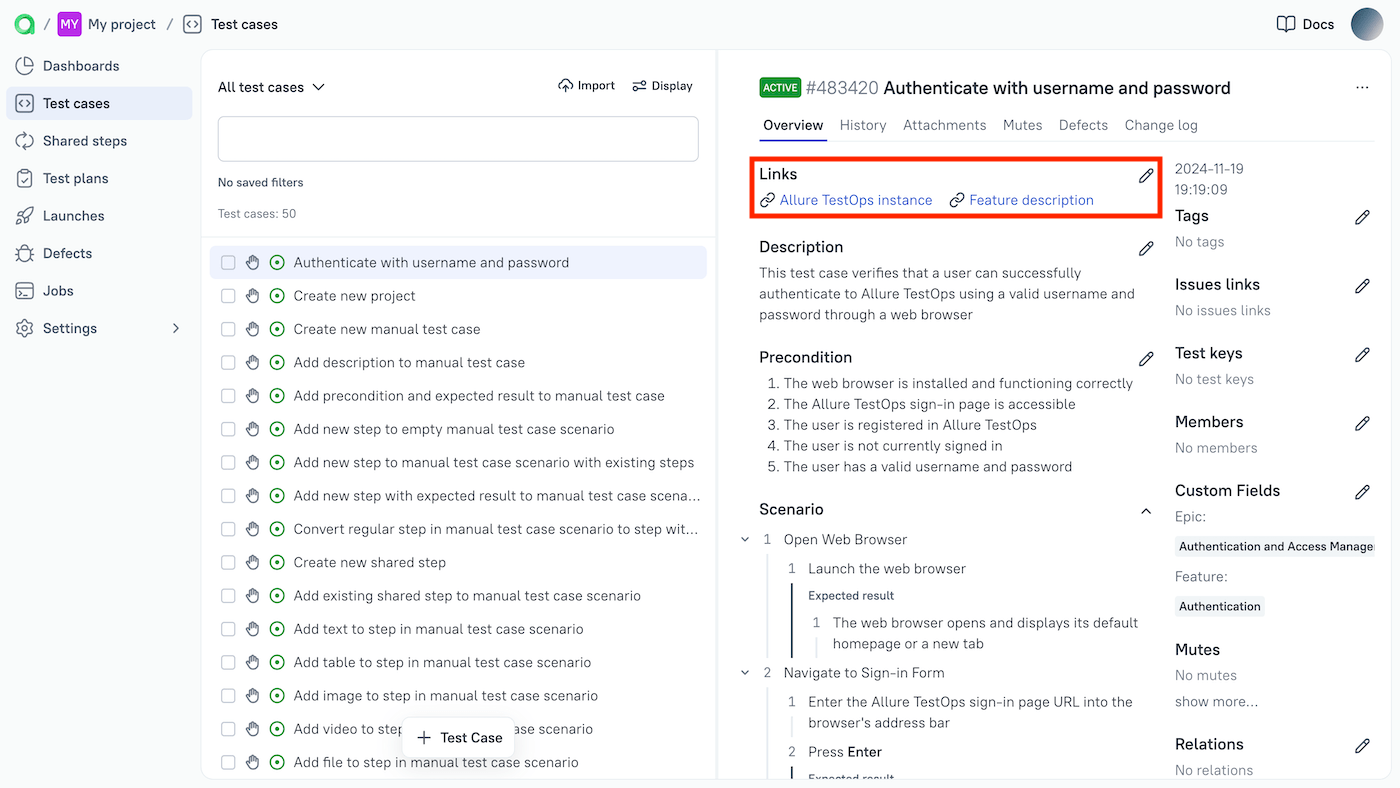Viewport: 1400px width, 788px height.
Task: Collapse the 'Open Web Browser' scenario step
Action: point(744,539)
